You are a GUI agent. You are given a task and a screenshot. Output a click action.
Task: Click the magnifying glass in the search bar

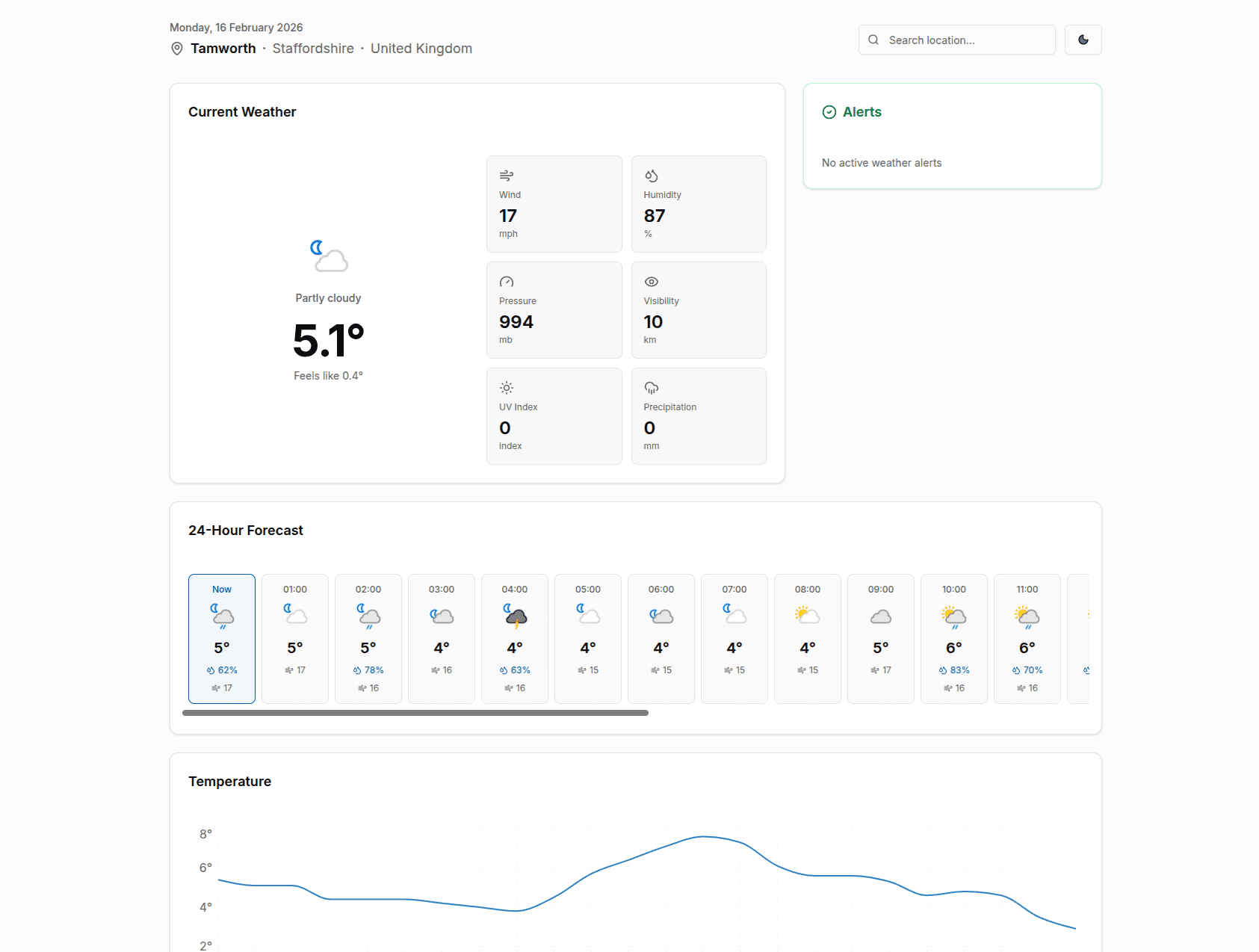click(x=873, y=40)
